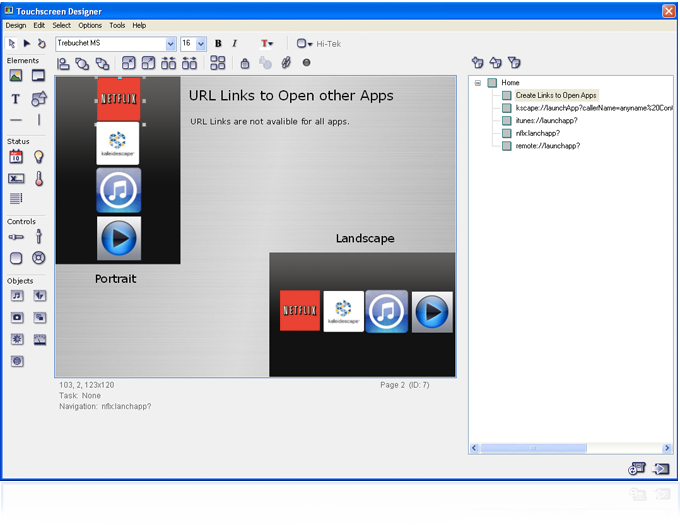Image resolution: width=680 pixels, height=525 pixels.
Task: Open the font size dropdown
Action: pos(201,44)
